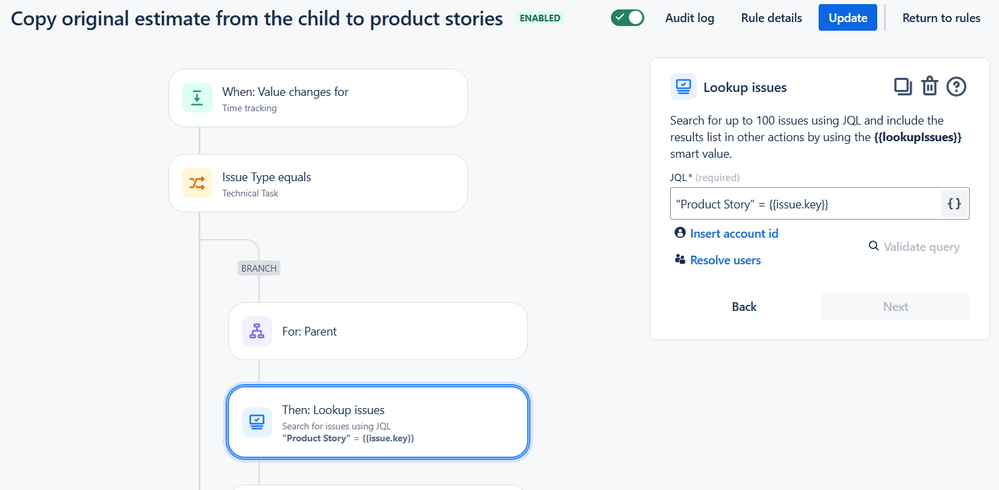Open smart values curly braces picker
Viewport: 999px width, 490px height.
point(954,204)
